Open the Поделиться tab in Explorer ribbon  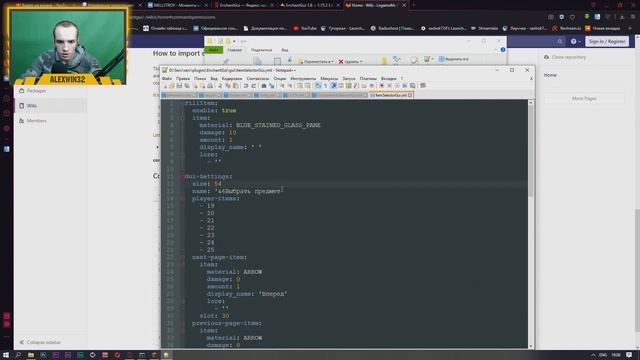click(x=261, y=50)
